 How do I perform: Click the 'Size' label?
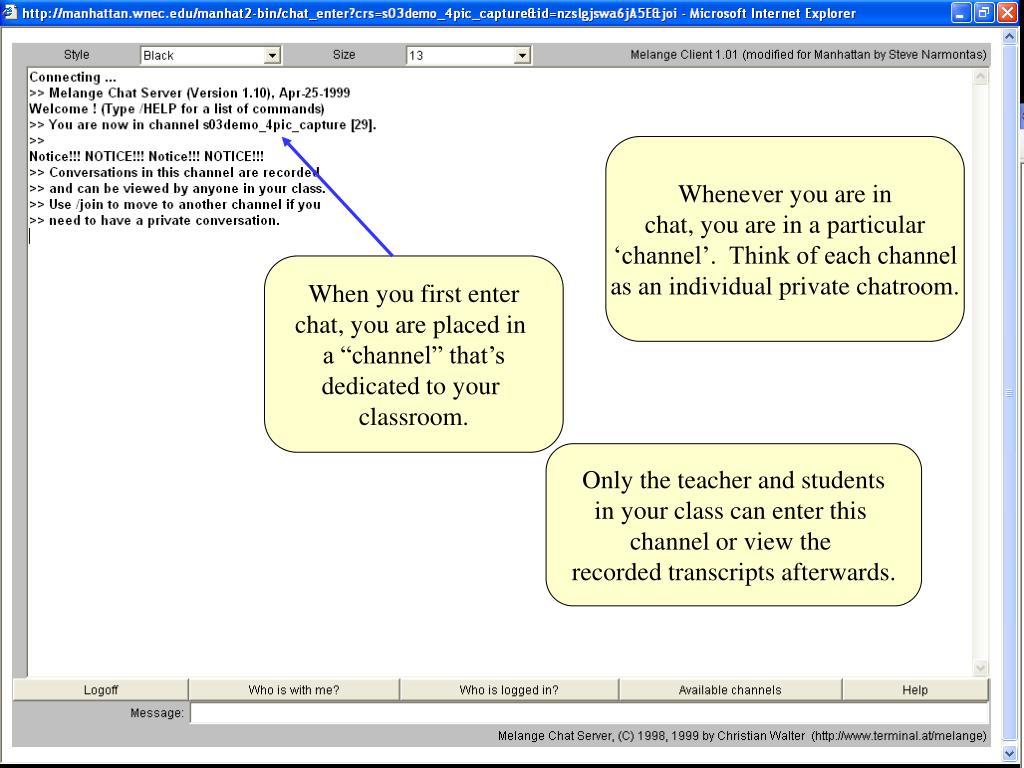point(344,55)
